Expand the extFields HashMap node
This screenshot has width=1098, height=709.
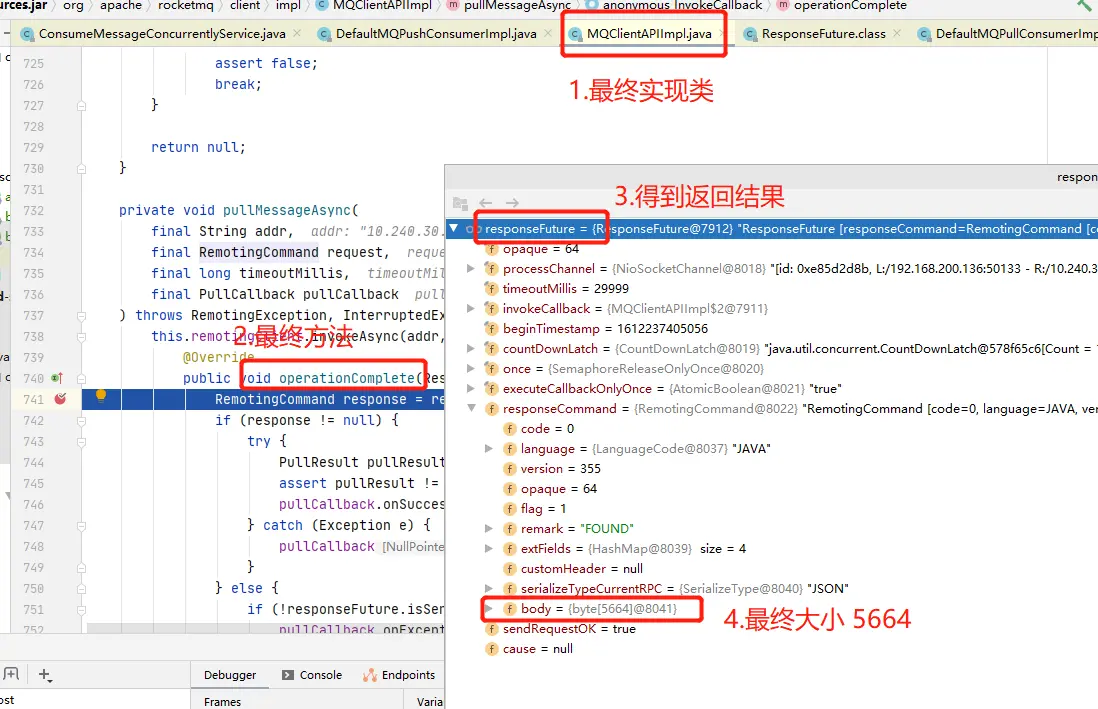tap(489, 548)
